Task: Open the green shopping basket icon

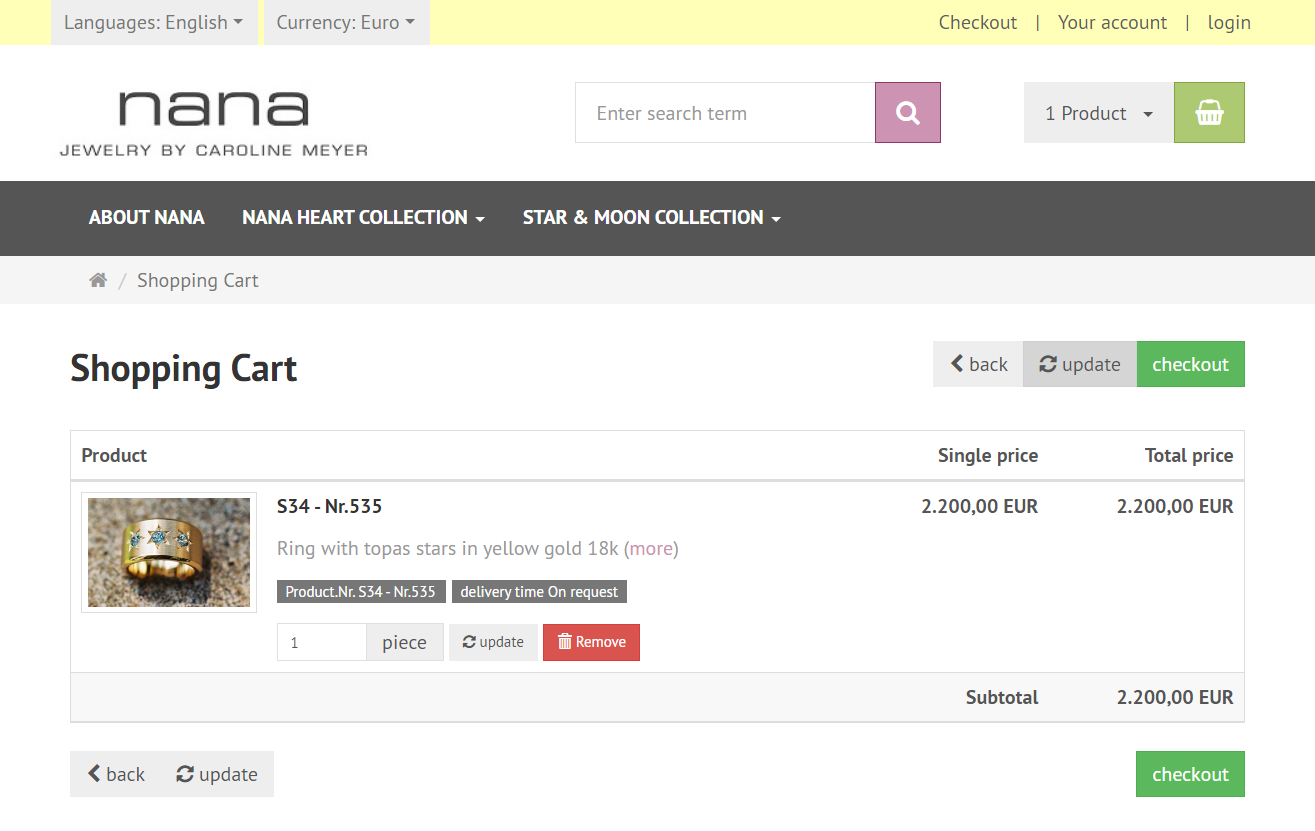Action: click(1209, 113)
